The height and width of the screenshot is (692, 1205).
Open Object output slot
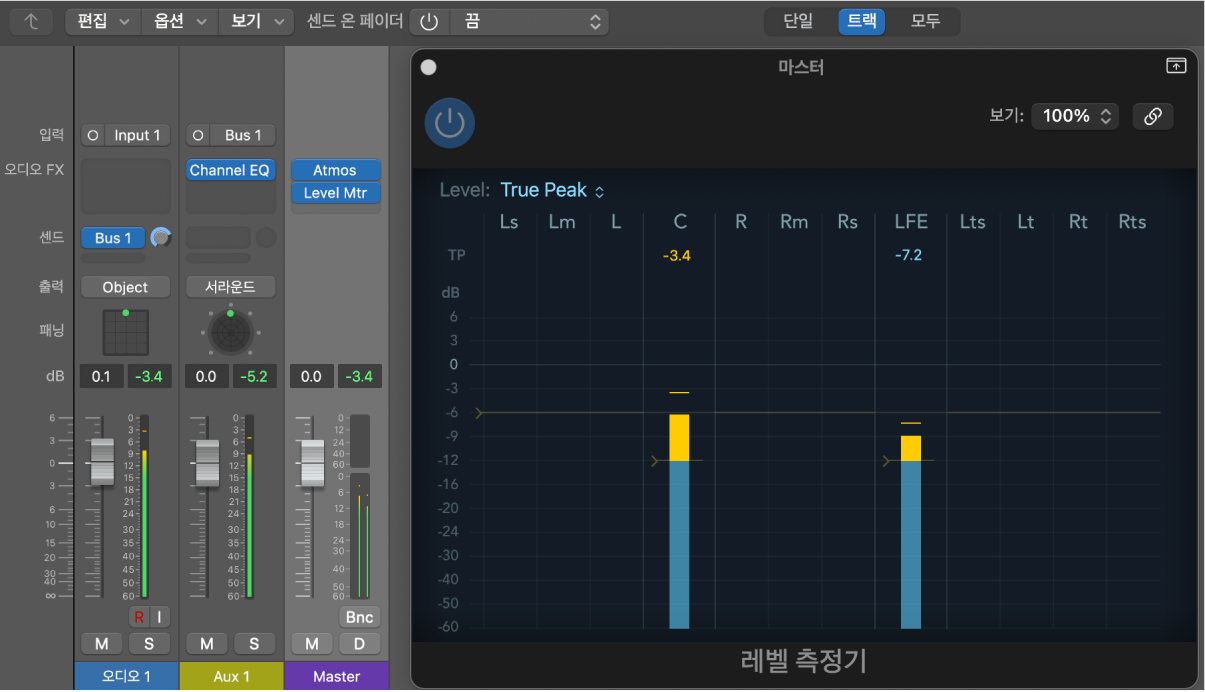coord(125,287)
